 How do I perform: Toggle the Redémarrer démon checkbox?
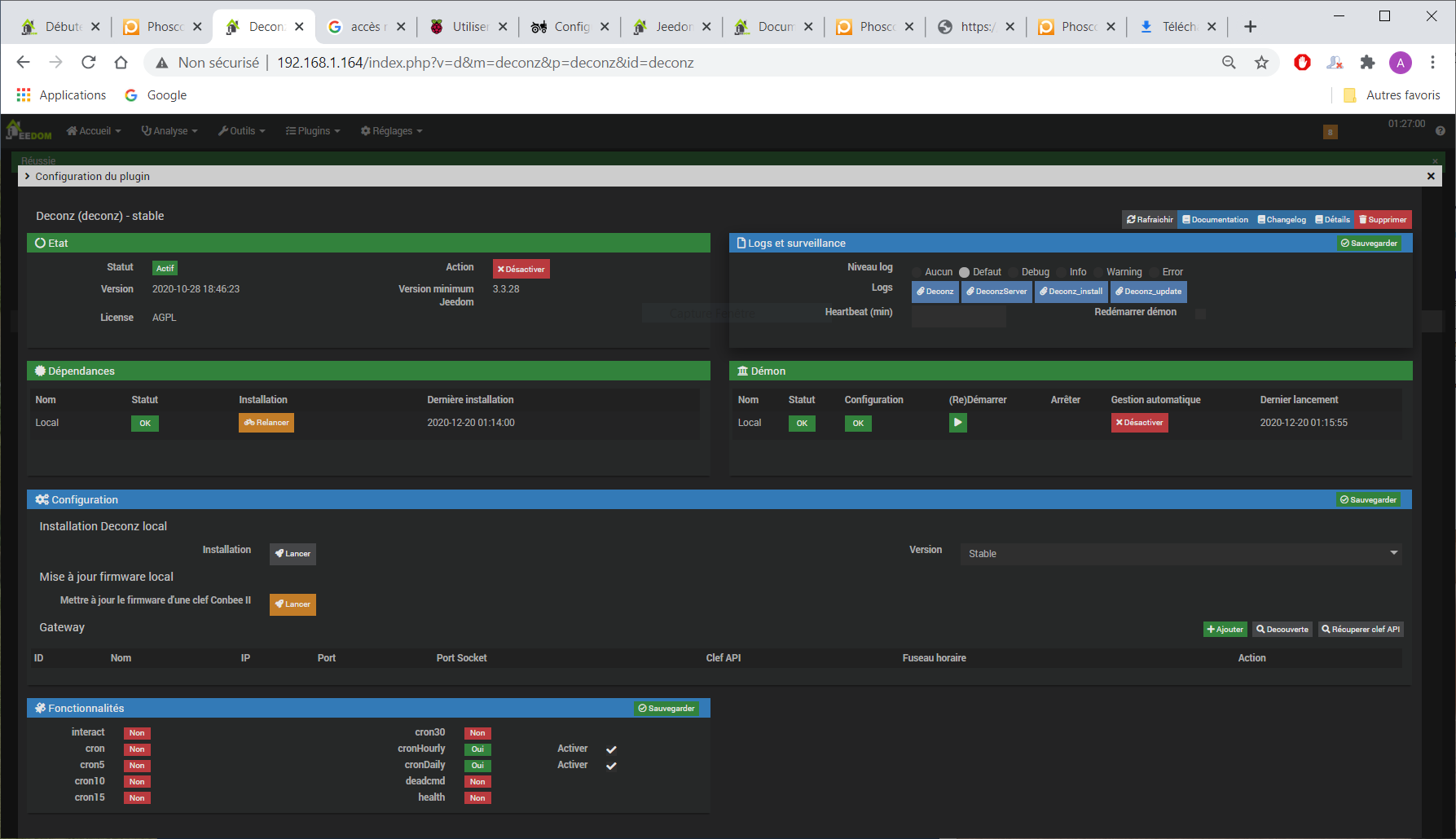tap(1200, 314)
